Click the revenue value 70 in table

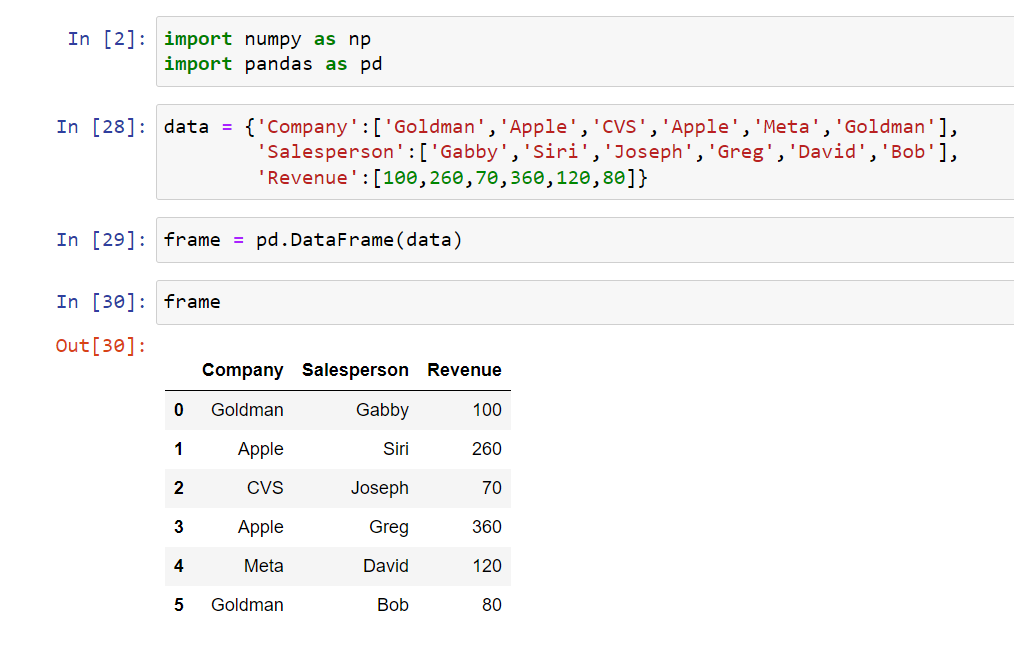click(x=491, y=488)
